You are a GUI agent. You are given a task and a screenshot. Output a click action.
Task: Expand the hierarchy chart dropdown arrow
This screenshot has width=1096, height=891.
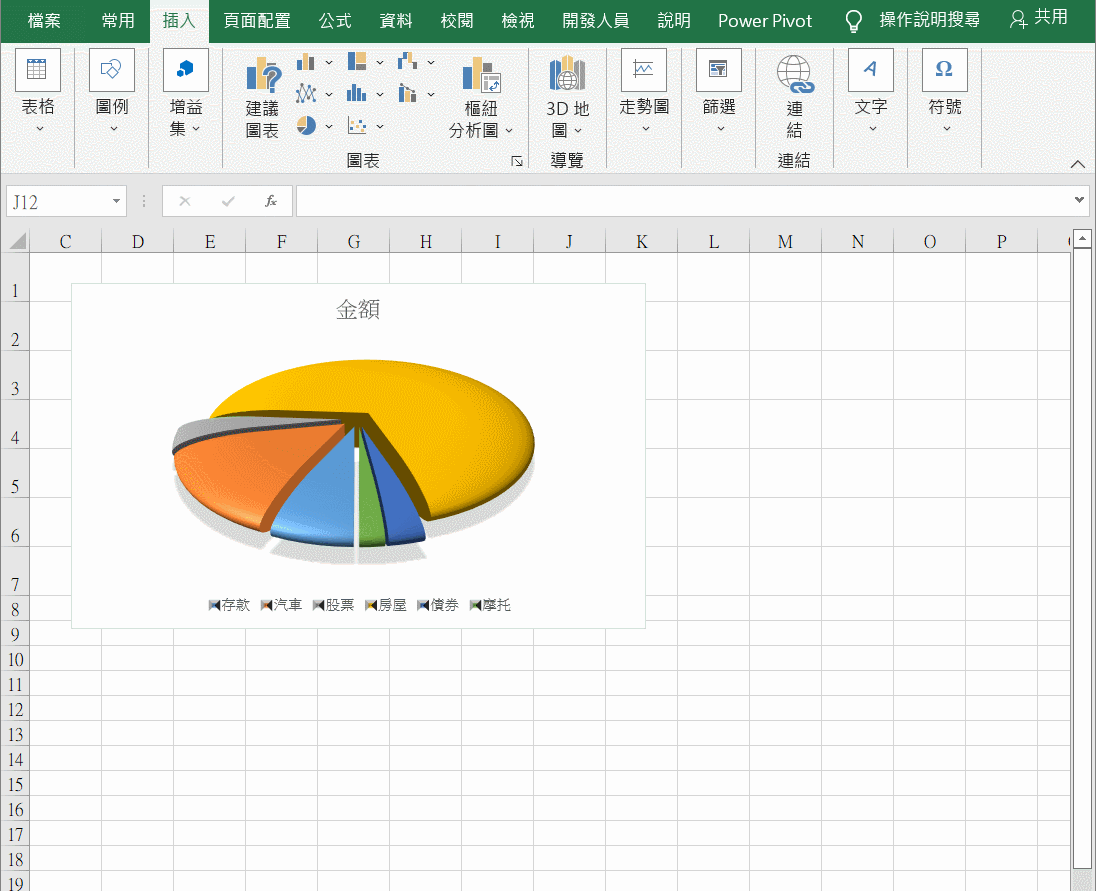(x=380, y=62)
